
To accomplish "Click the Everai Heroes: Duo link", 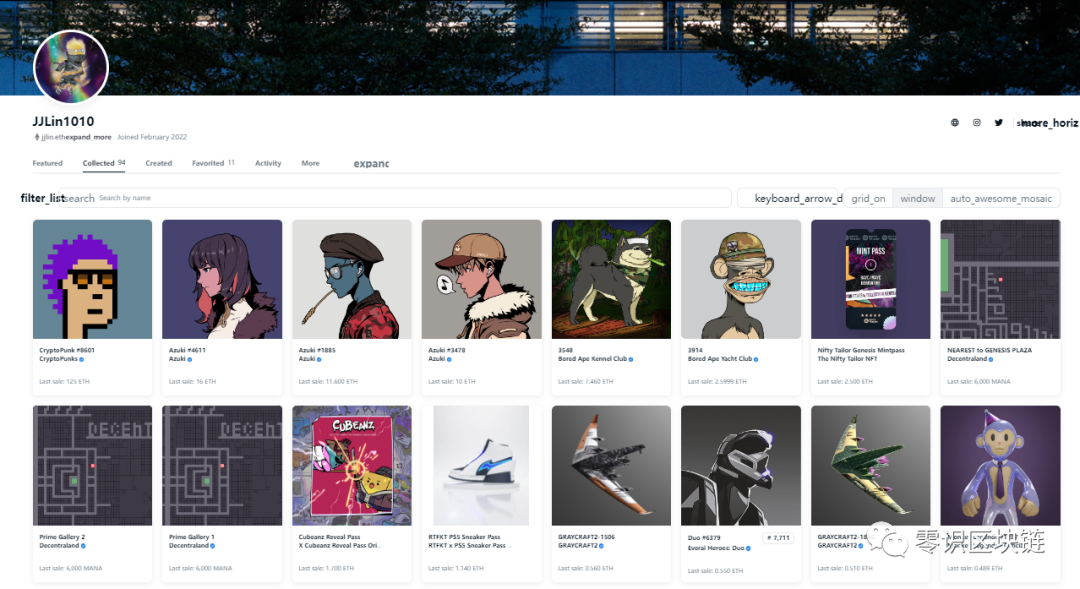I will point(716,548).
